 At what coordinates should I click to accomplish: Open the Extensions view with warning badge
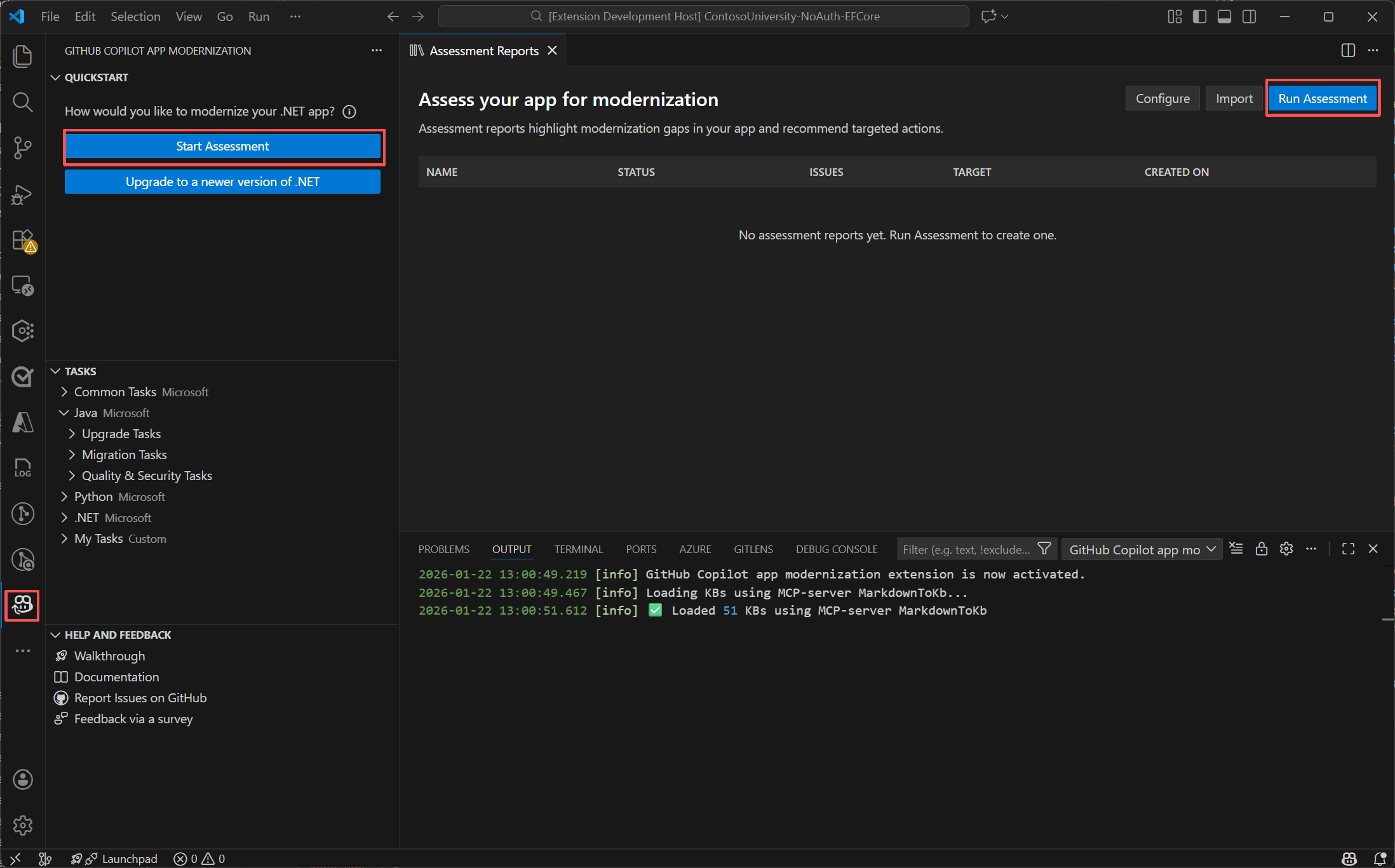pyautogui.click(x=23, y=241)
